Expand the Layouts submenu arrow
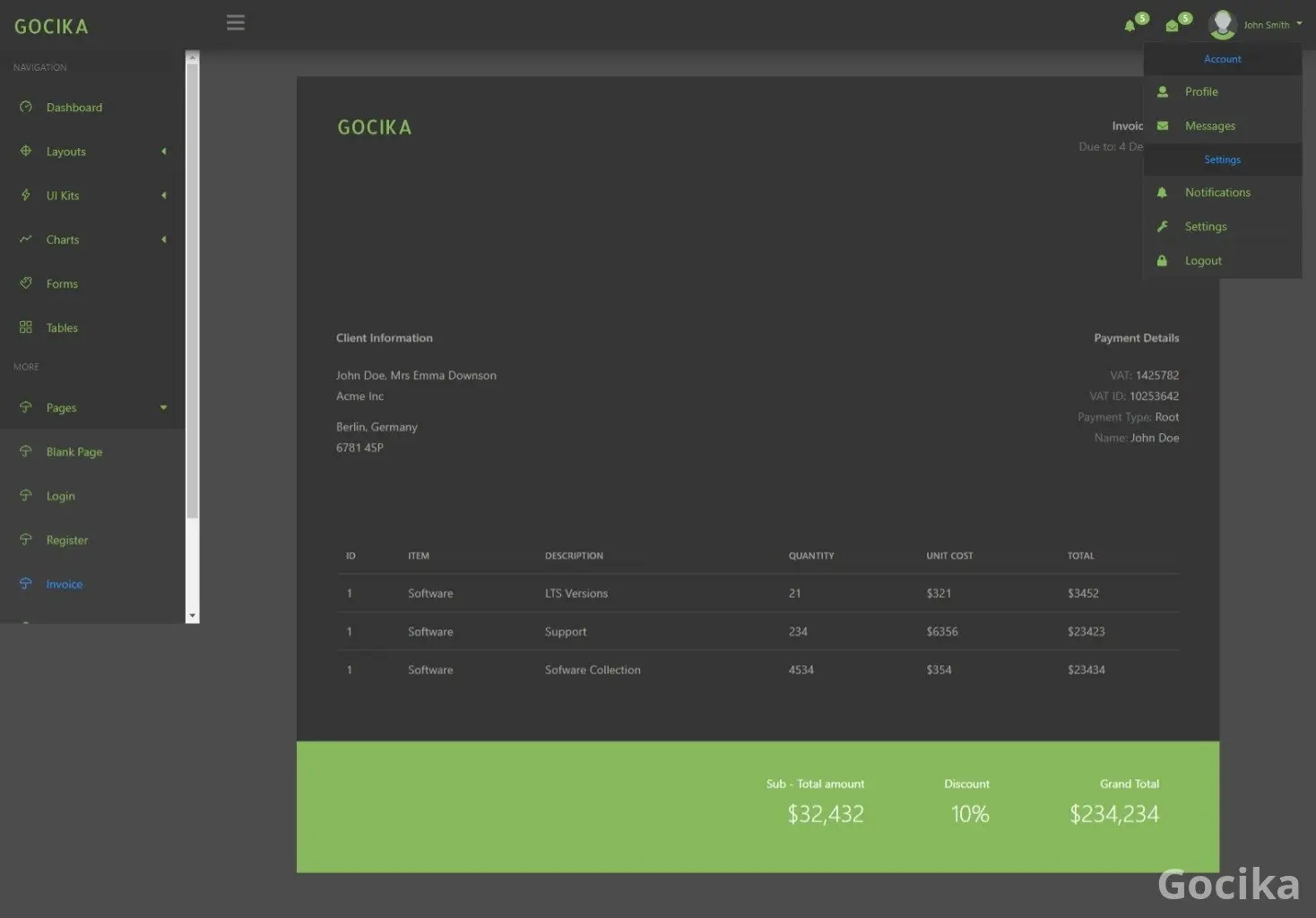The height and width of the screenshot is (918, 1316). click(163, 152)
